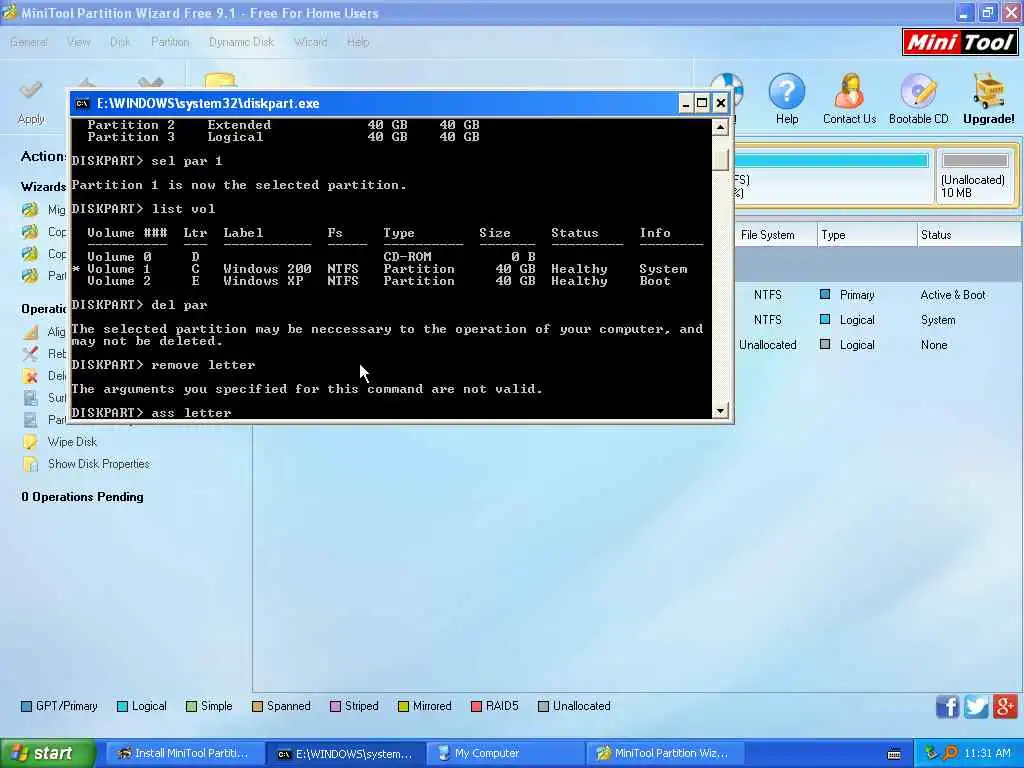Click the Mirrored legend color swatch

(403, 707)
